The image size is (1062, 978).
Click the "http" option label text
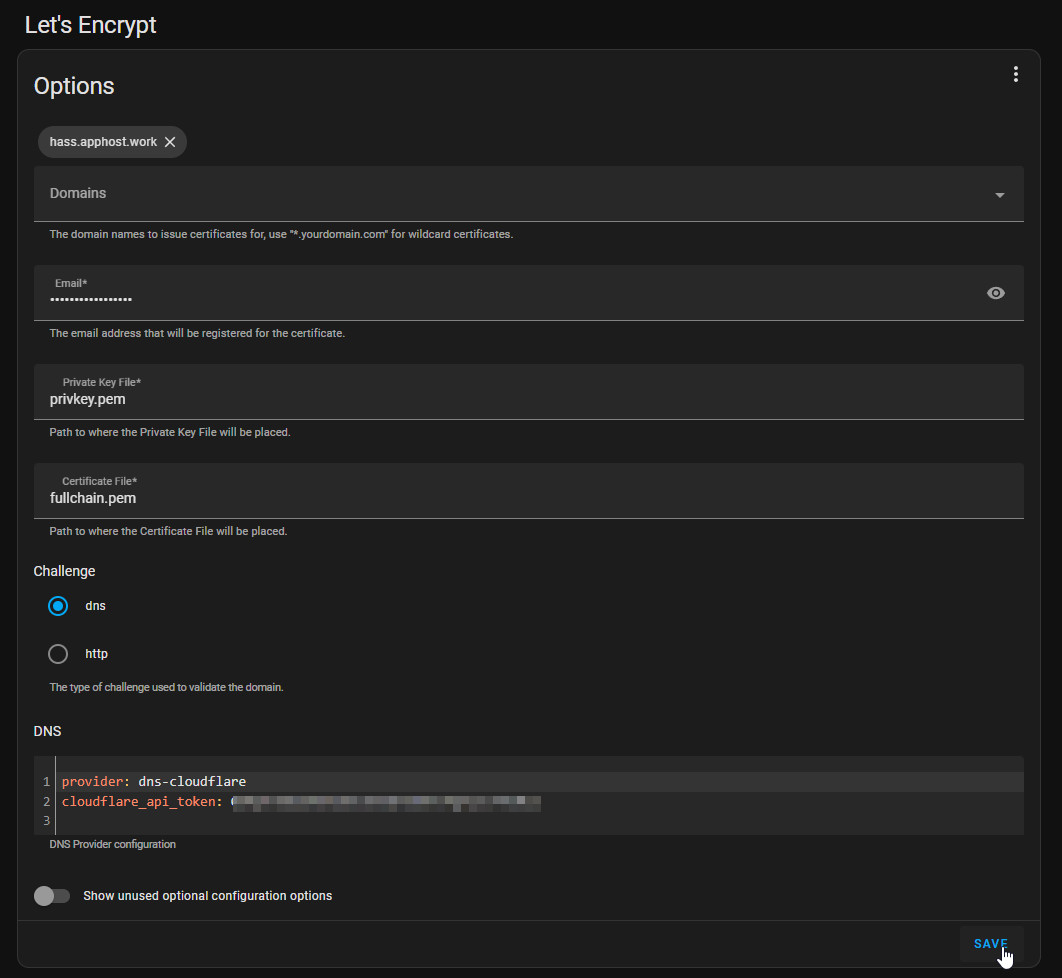pos(96,654)
